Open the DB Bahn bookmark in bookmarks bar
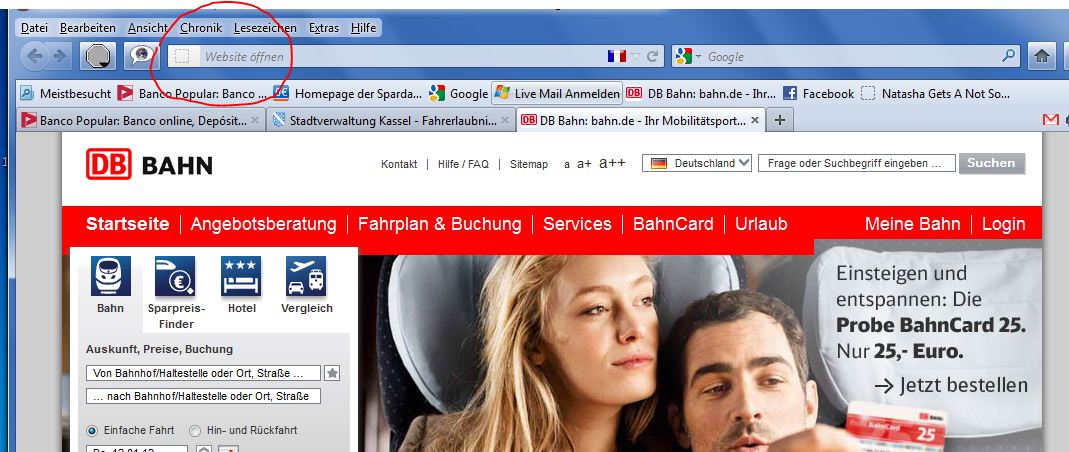 tap(701, 93)
